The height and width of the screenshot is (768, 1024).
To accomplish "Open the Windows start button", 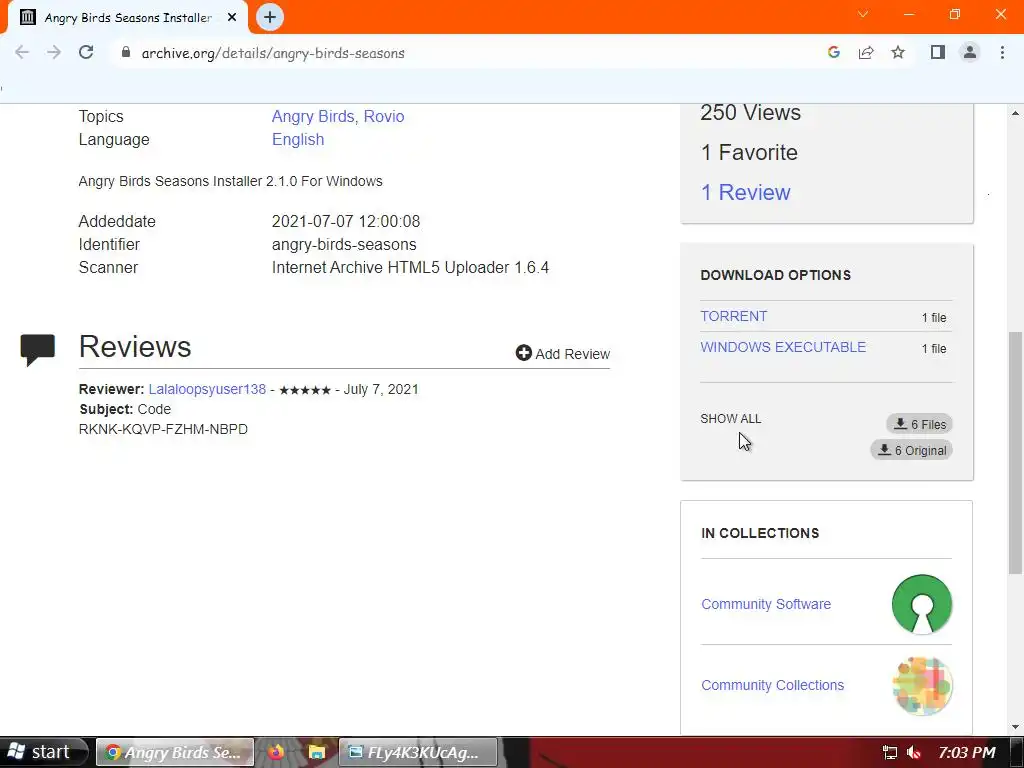I will tap(44, 752).
